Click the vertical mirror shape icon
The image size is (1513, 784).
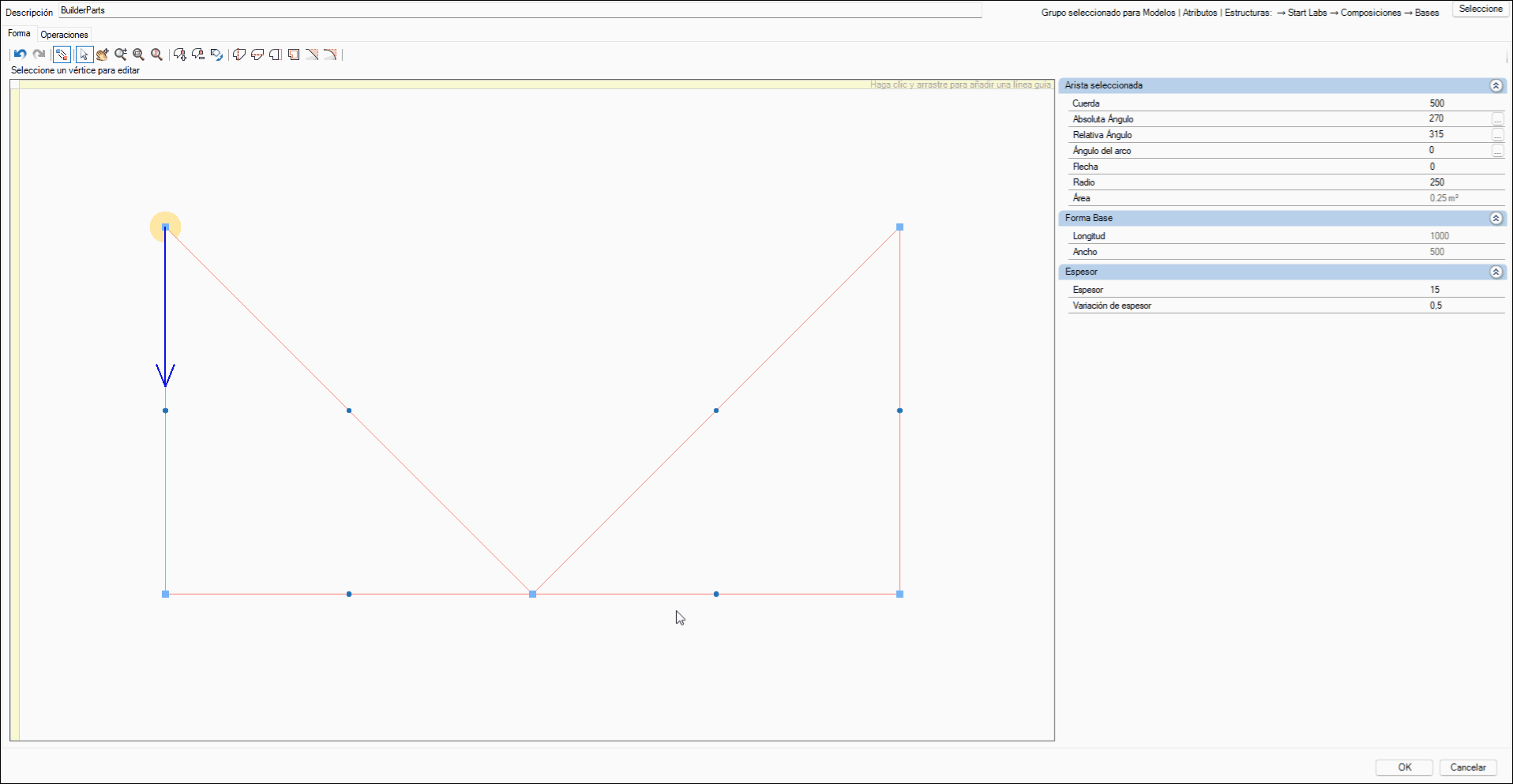pos(239,54)
